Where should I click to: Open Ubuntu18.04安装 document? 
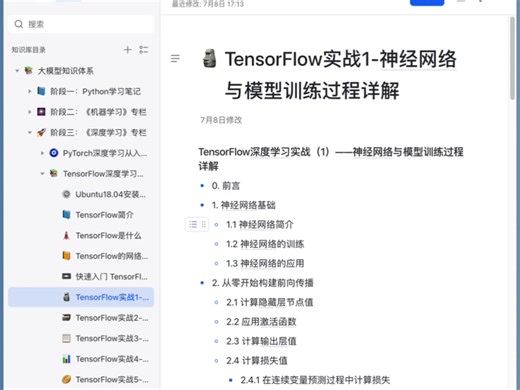[110, 194]
